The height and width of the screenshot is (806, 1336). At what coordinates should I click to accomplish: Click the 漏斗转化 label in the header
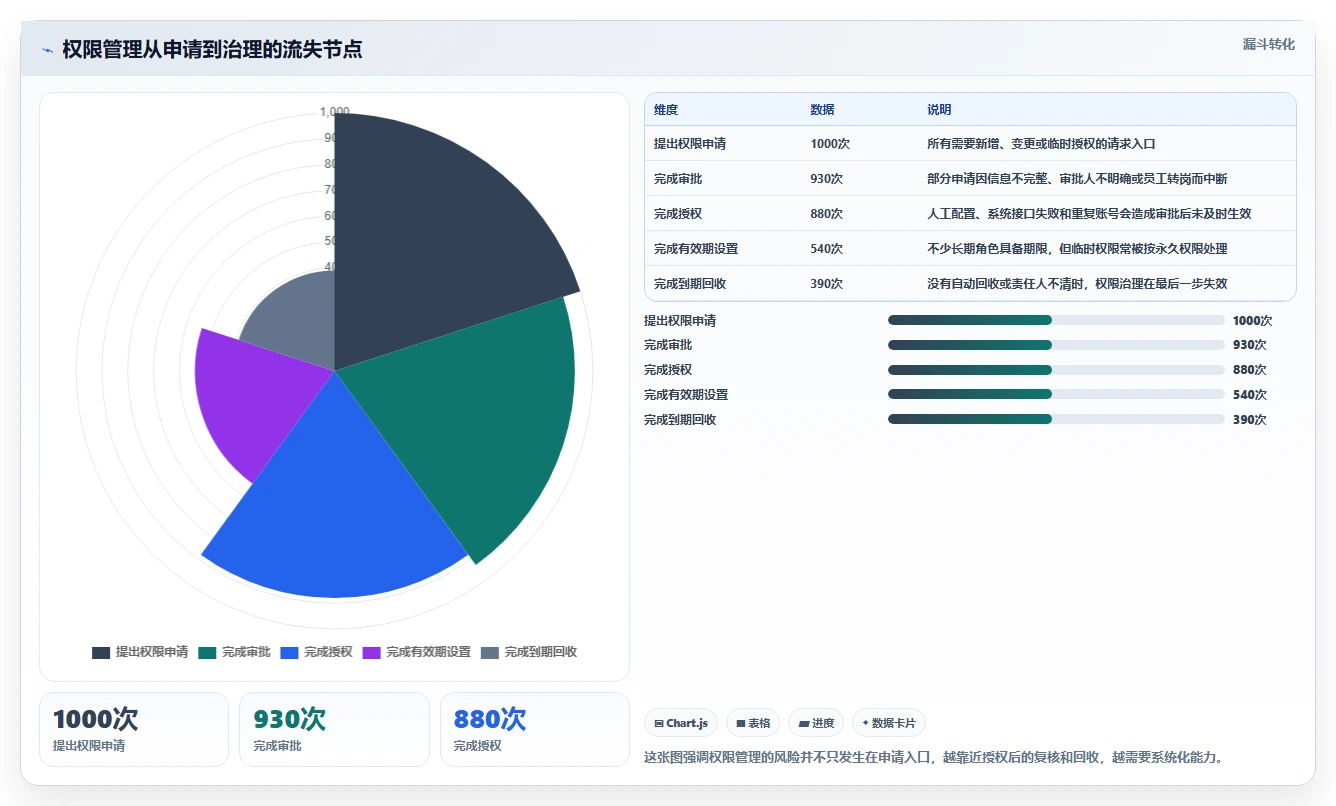pos(1269,44)
